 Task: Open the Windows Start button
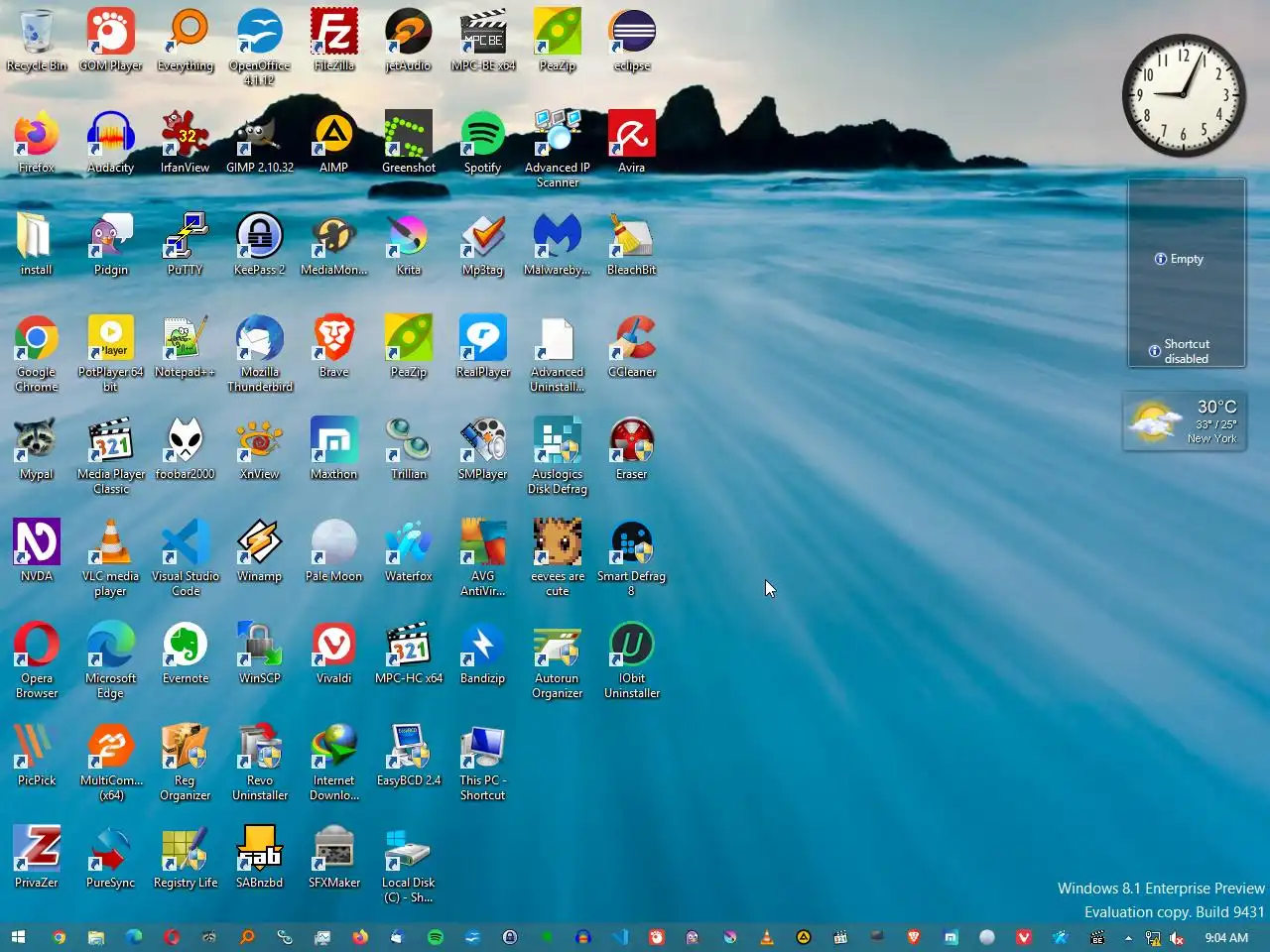18,937
